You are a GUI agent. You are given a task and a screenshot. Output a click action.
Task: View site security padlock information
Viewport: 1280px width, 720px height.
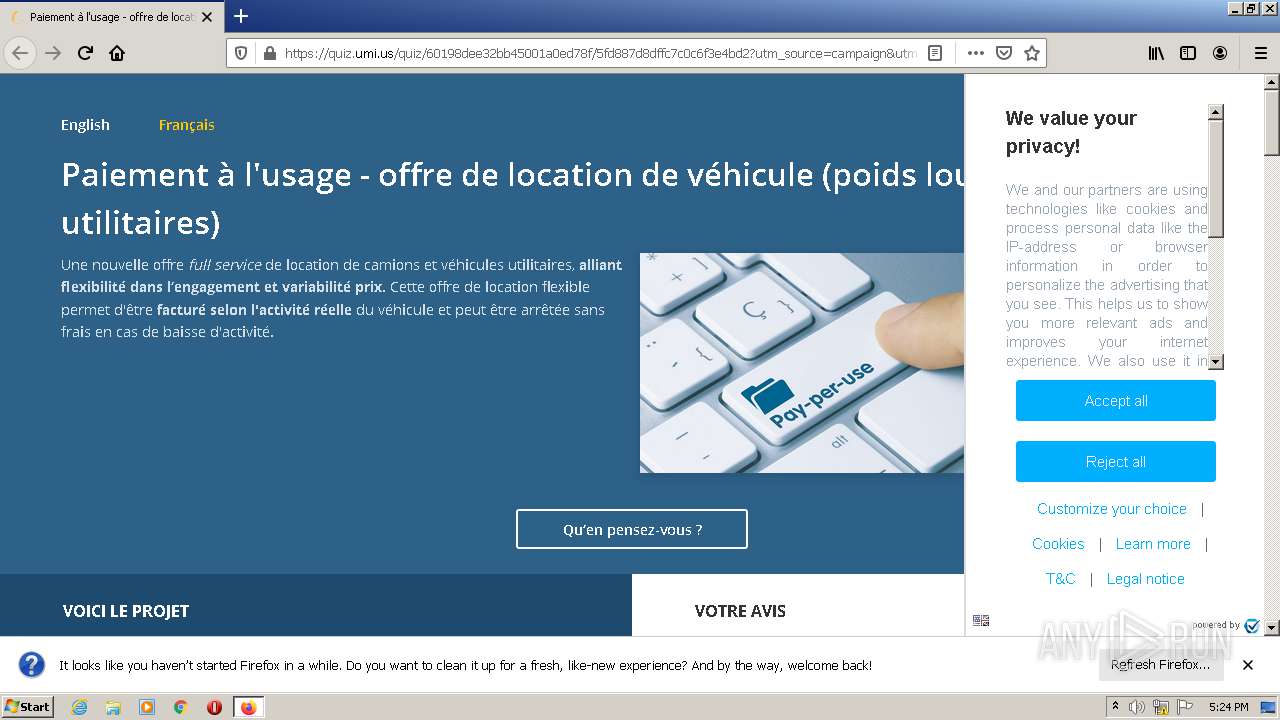(x=268, y=53)
